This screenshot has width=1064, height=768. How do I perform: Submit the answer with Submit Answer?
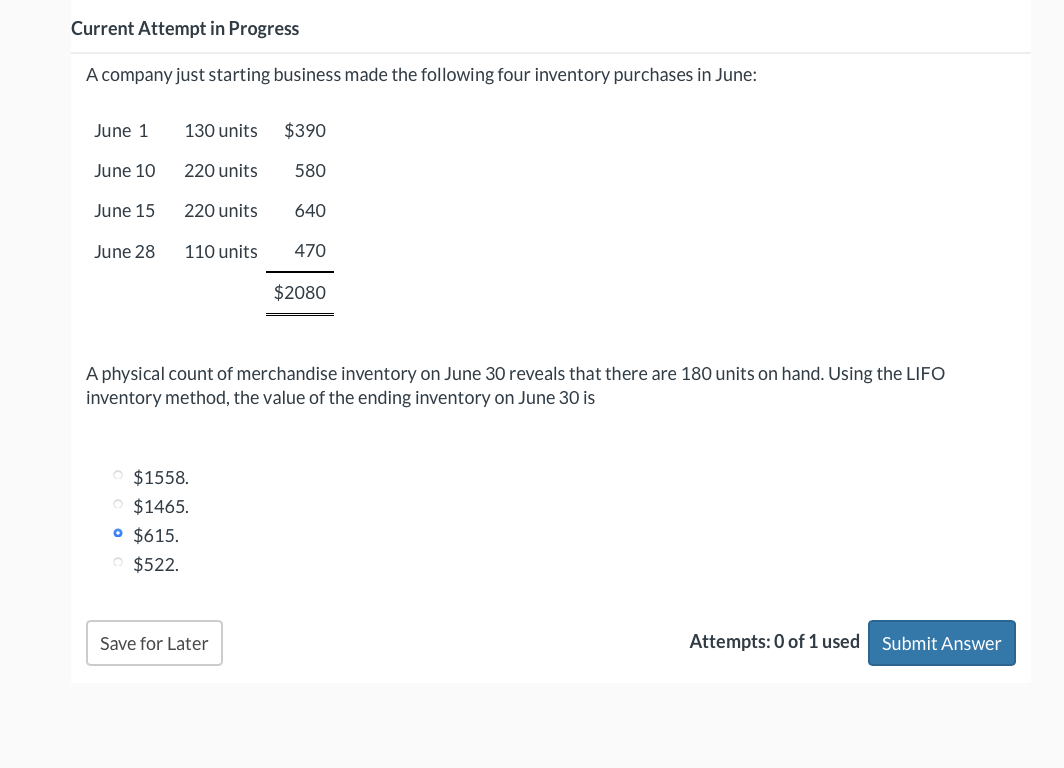tap(941, 643)
